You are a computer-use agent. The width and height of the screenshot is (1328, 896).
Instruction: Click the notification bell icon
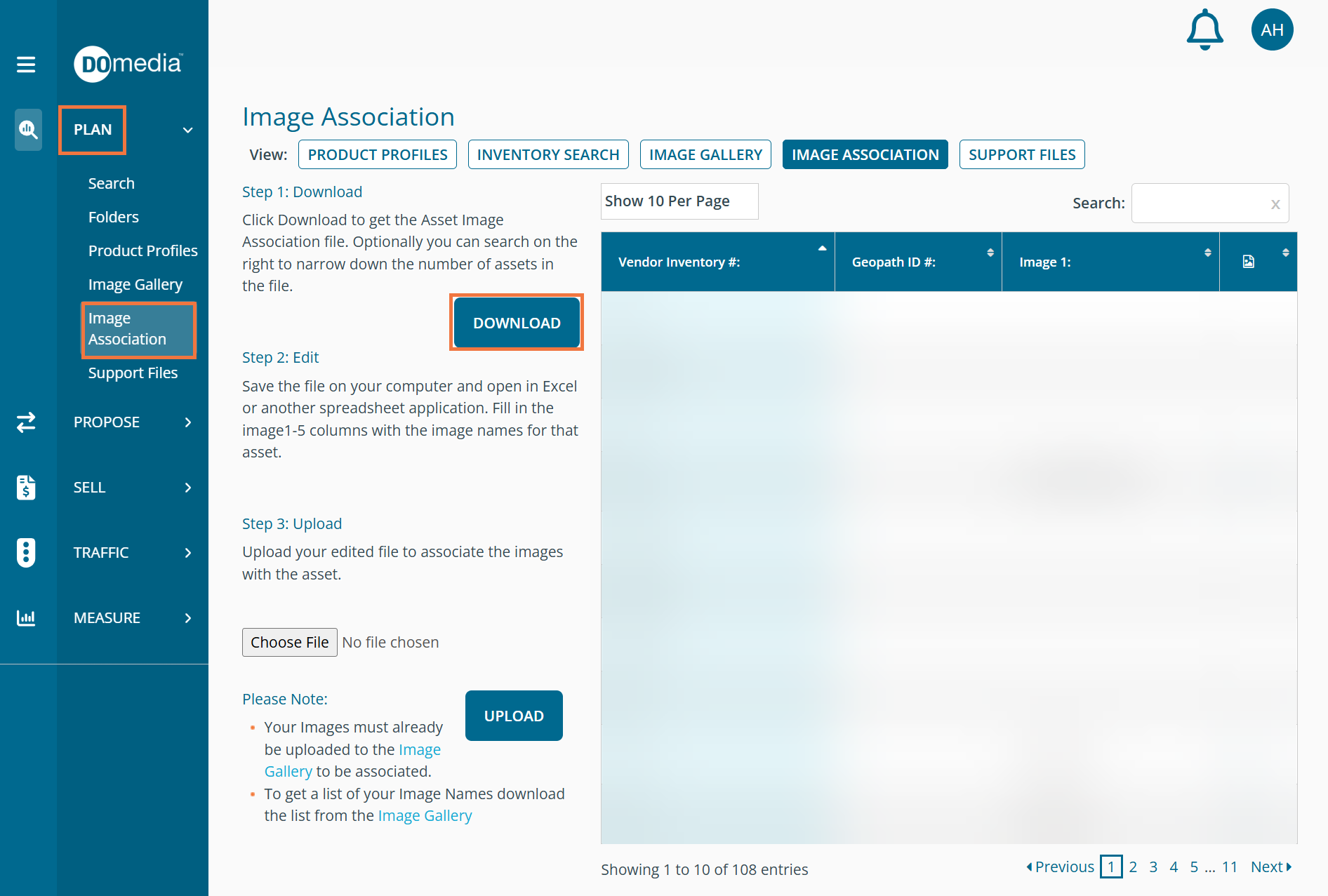pyautogui.click(x=1204, y=30)
